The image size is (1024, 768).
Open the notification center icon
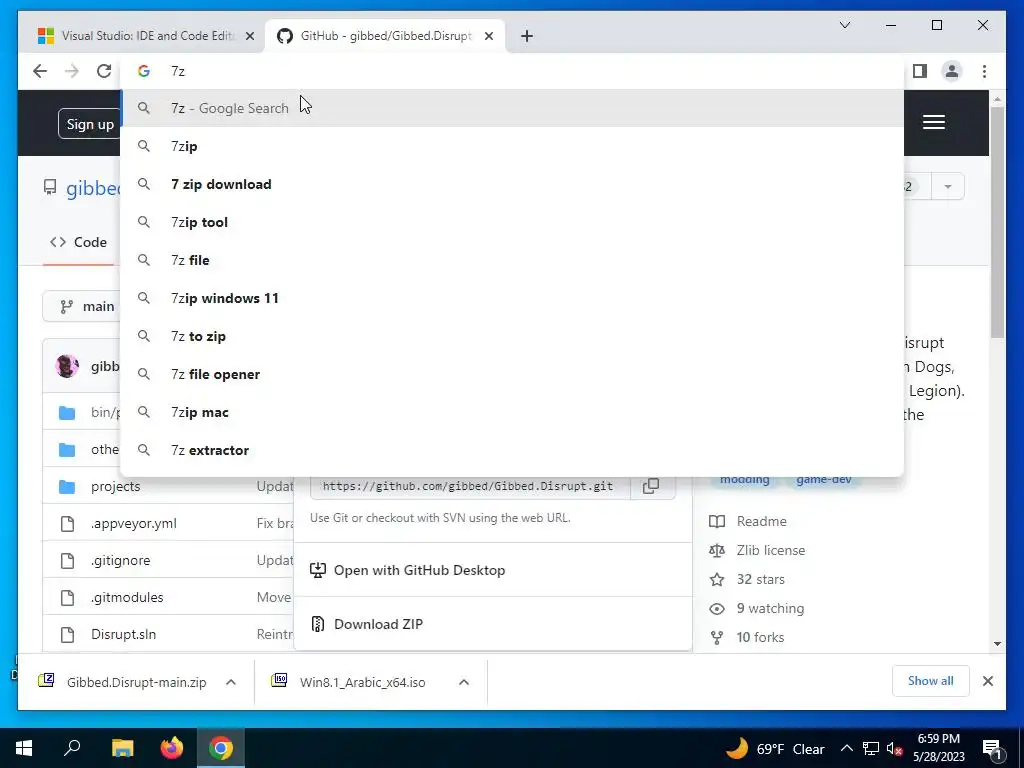(992, 748)
